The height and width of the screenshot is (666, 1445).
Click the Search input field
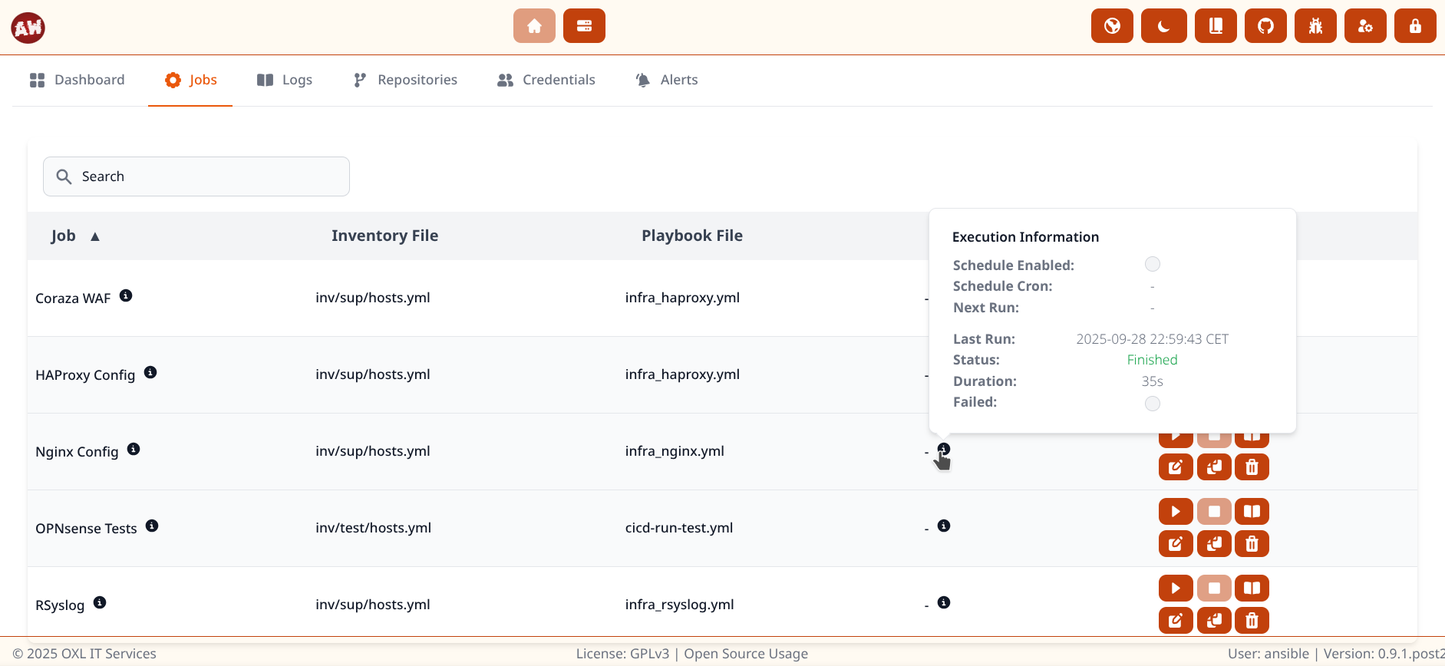tap(196, 176)
